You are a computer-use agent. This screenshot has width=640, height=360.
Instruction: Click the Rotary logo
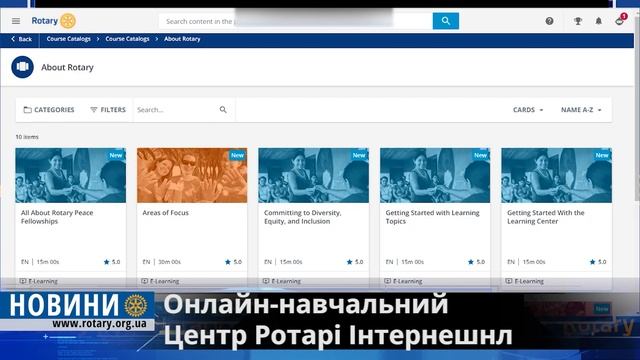[53, 21]
